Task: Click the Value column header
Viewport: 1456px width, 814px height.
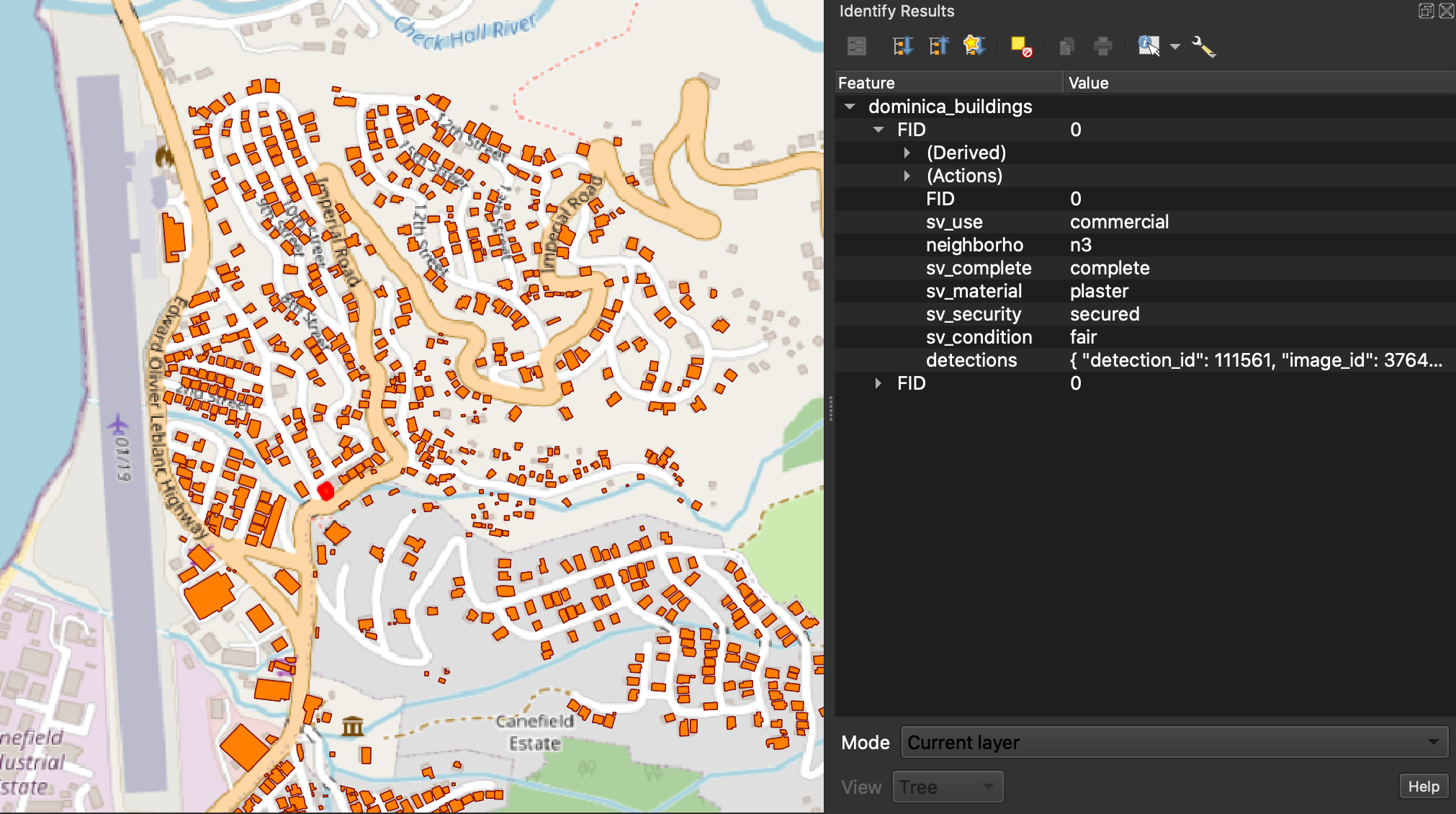Action: point(1259,83)
